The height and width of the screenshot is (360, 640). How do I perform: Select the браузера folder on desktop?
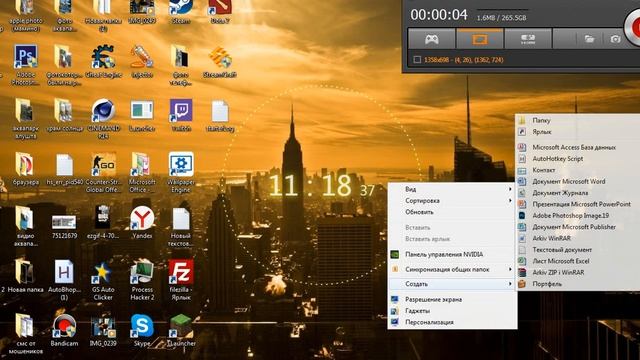tap(25, 169)
